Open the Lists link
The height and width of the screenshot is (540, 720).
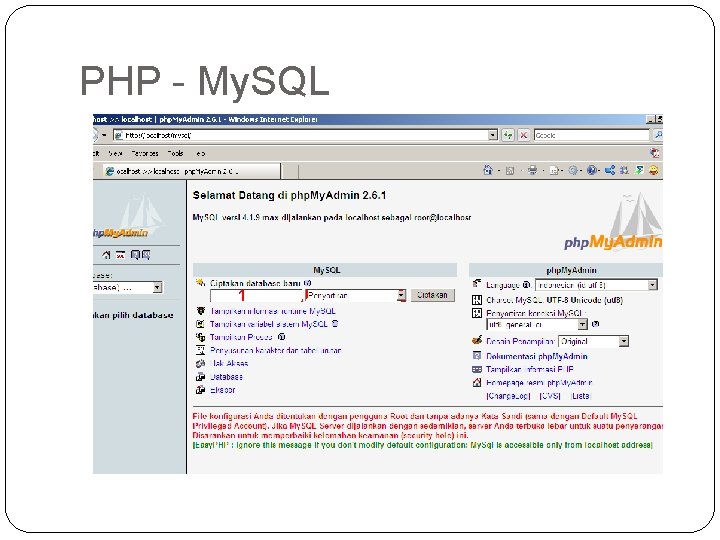click(x=580, y=396)
